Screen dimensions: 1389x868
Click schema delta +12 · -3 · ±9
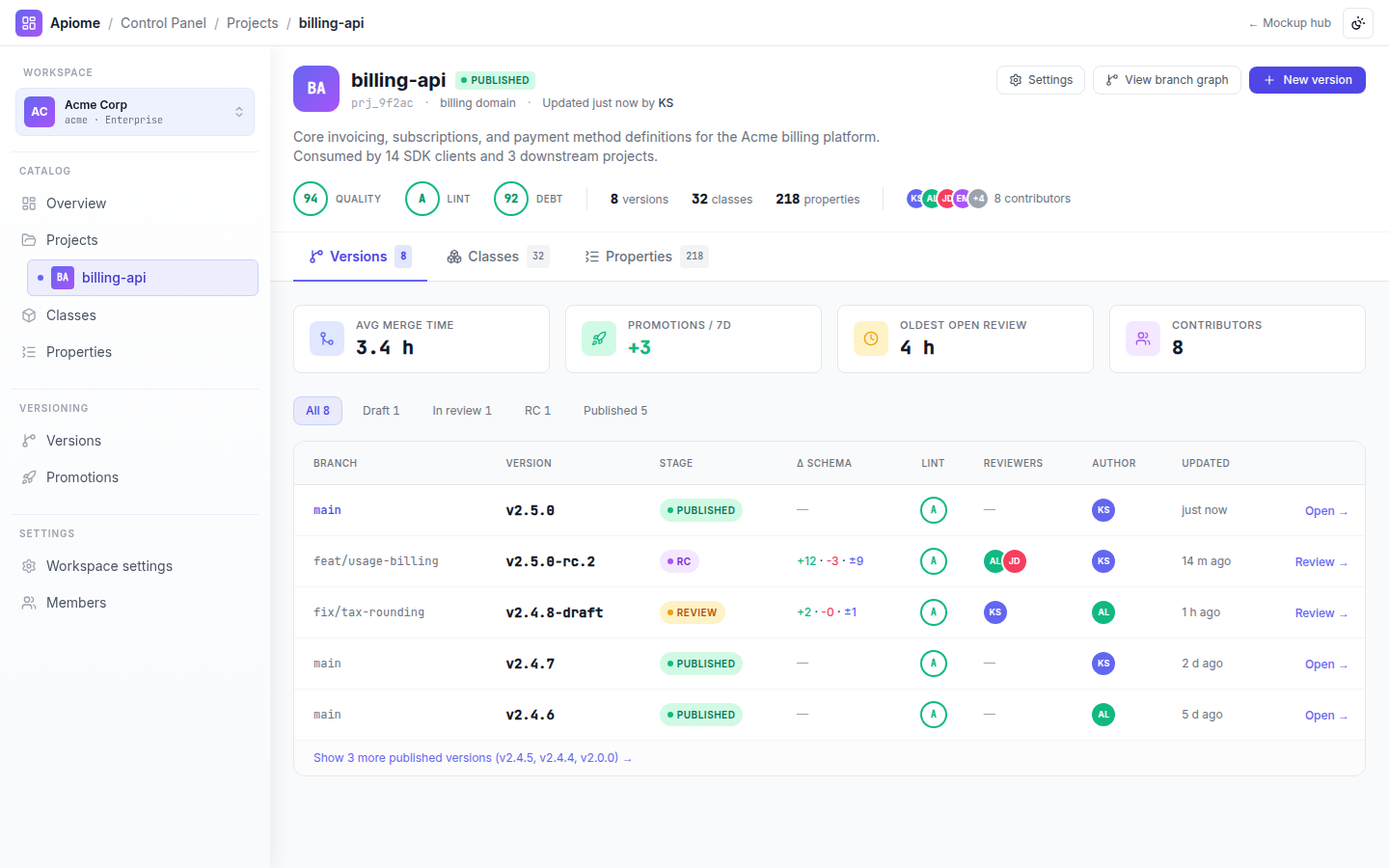(831, 561)
